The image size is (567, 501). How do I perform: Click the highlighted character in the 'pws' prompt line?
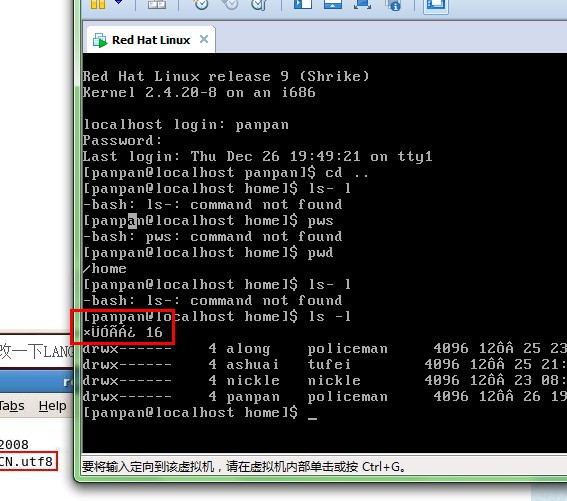(132, 221)
